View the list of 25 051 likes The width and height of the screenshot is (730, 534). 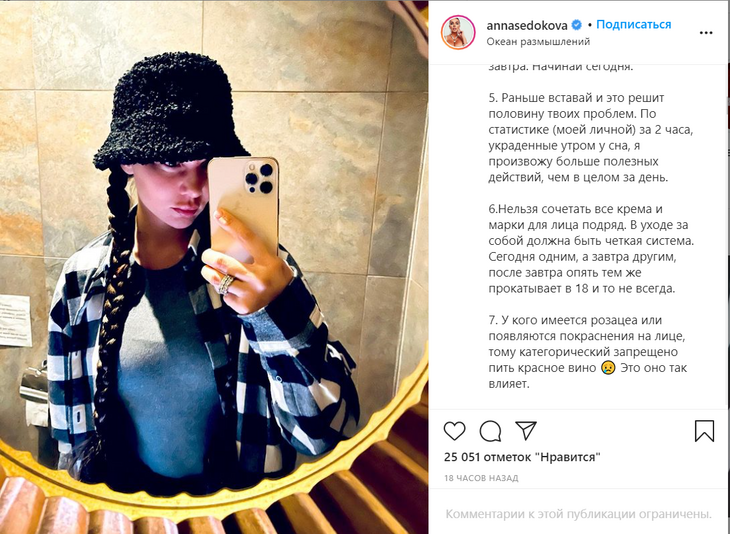click(x=522, y=457)
